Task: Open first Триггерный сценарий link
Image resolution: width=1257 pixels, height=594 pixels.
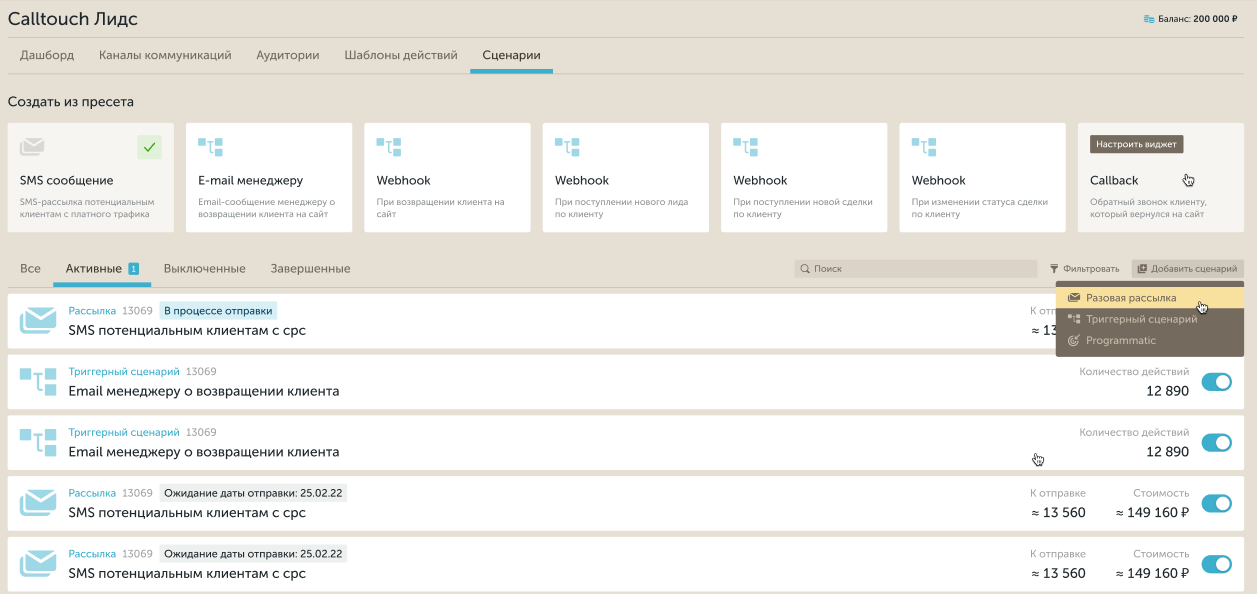Action: [x=124, y=372]
